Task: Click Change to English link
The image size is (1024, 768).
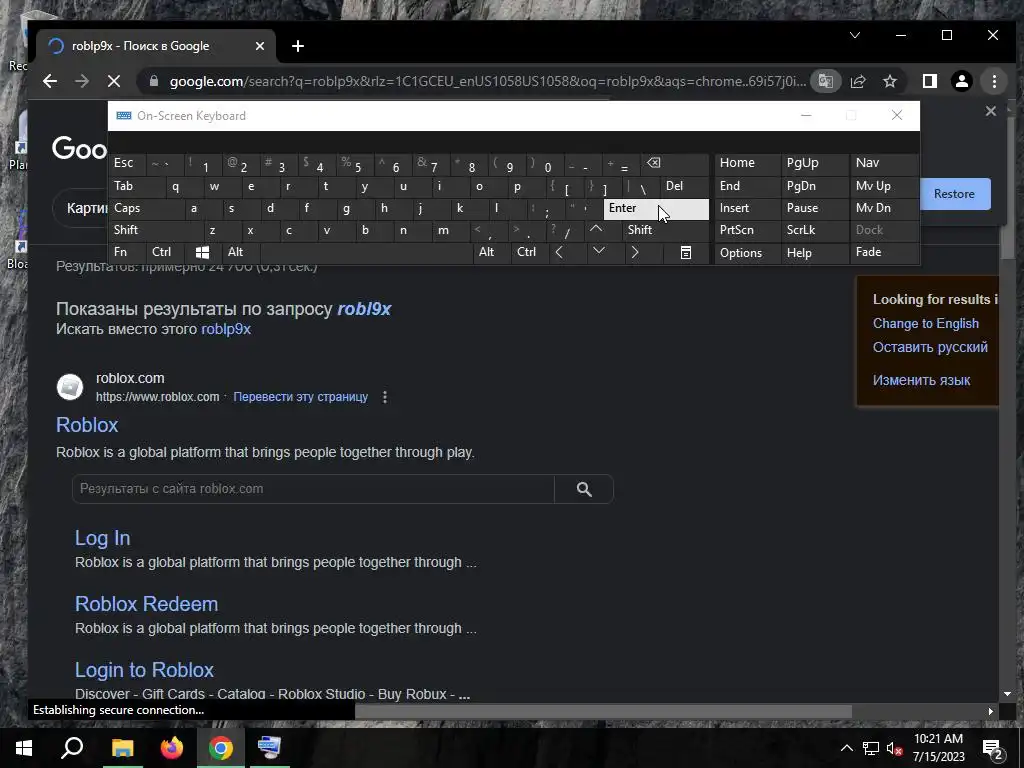Action: (x=925, y=324)
